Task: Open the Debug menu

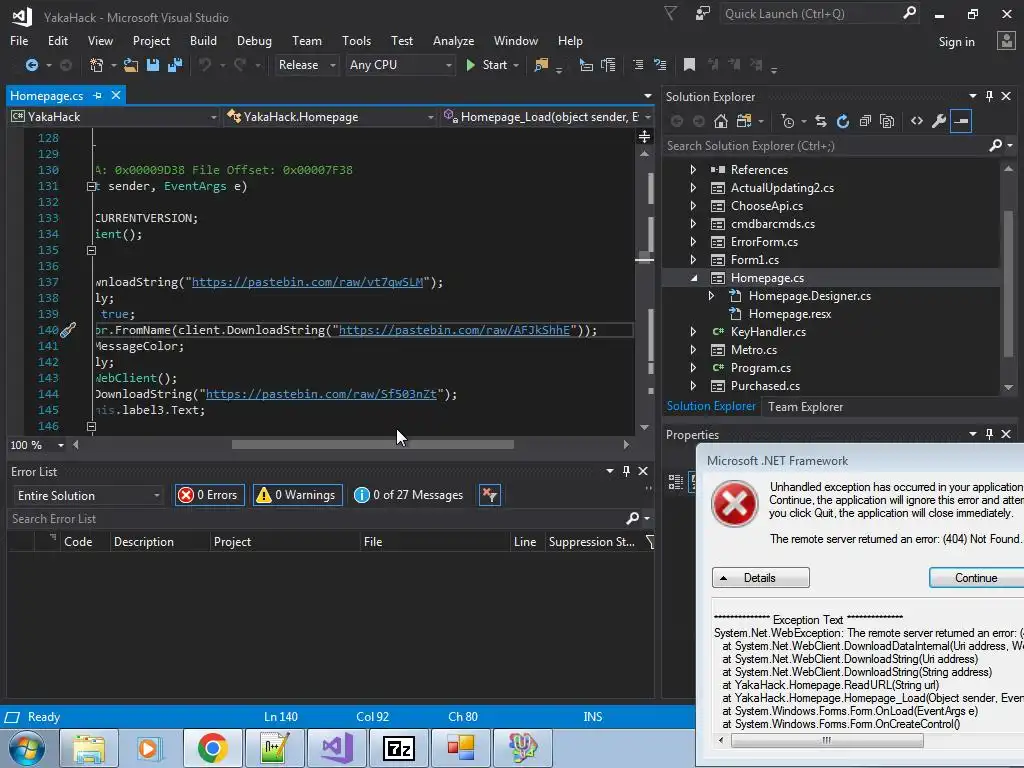Action: coord(254,40)
